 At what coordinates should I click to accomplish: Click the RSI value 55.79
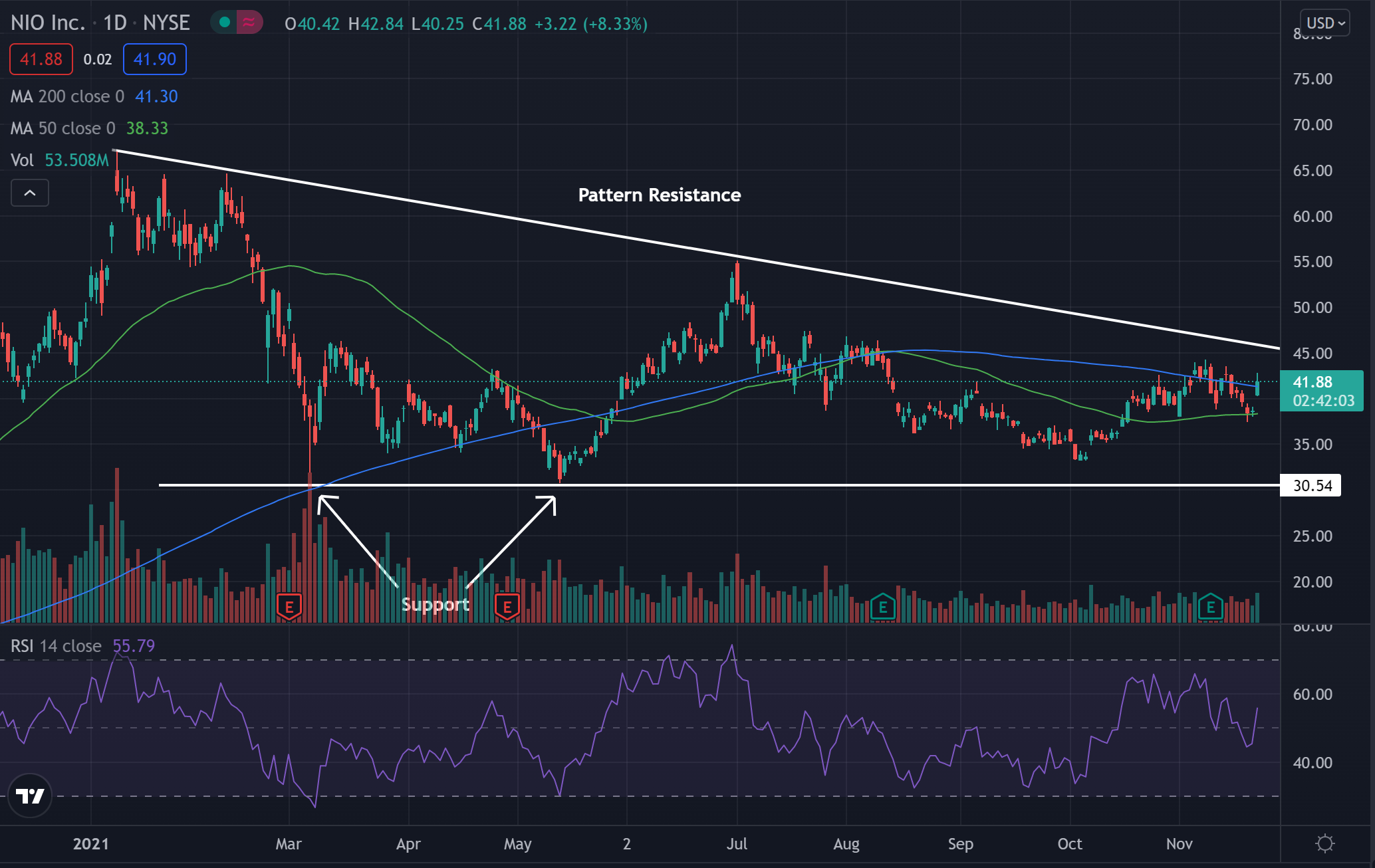click(x=134, y=646)
